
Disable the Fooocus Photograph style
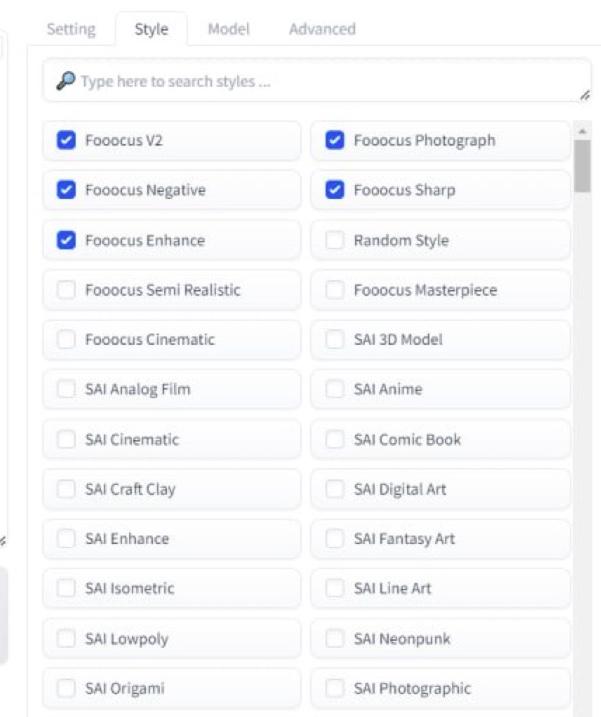(x=335, y=140)
